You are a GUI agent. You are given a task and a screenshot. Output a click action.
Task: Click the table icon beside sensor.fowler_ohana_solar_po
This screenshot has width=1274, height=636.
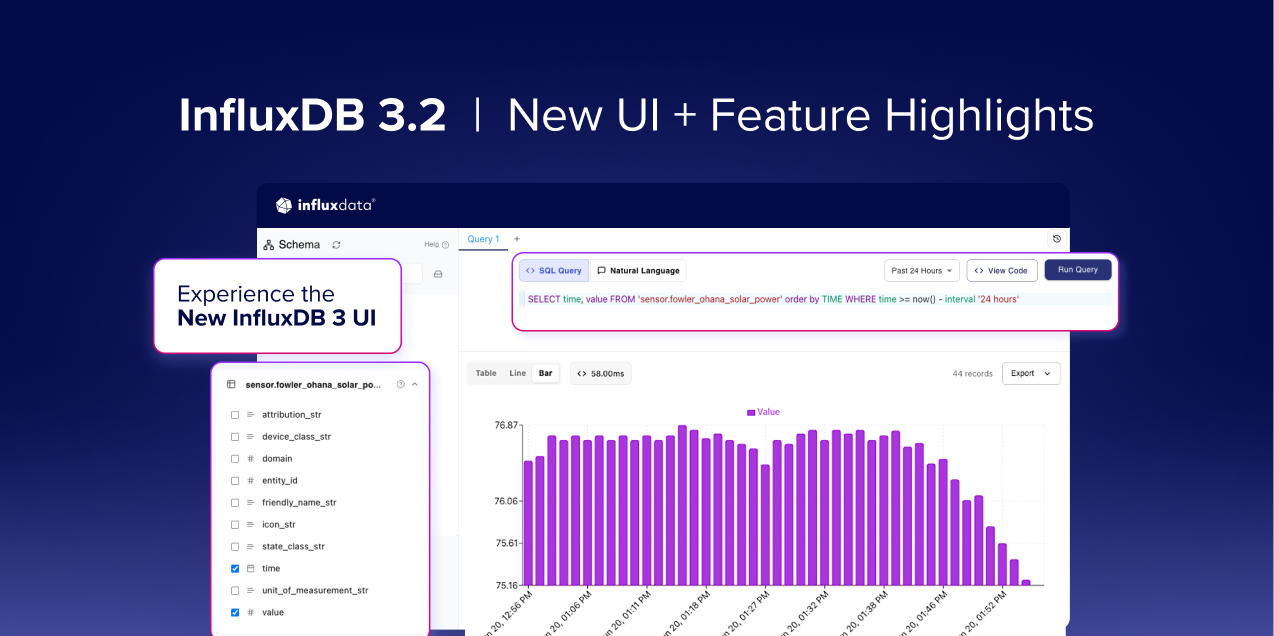(231, 384)
